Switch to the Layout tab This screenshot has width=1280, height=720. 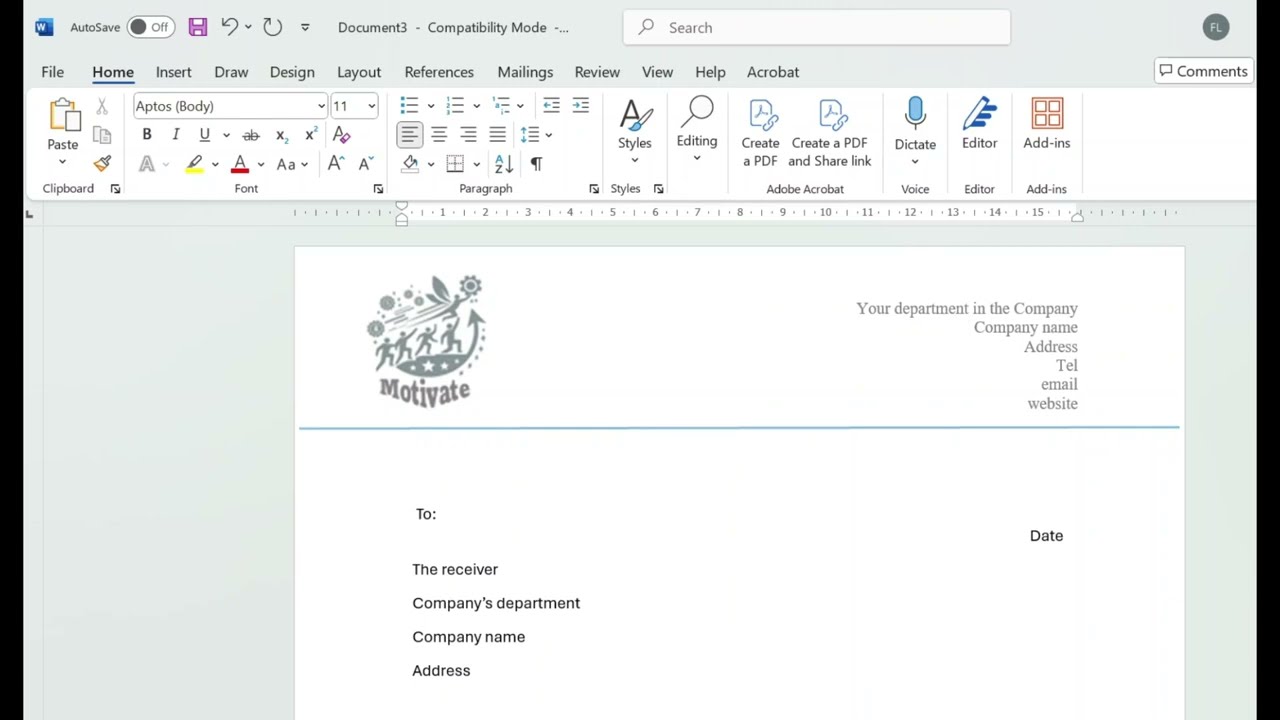point(359,72)
